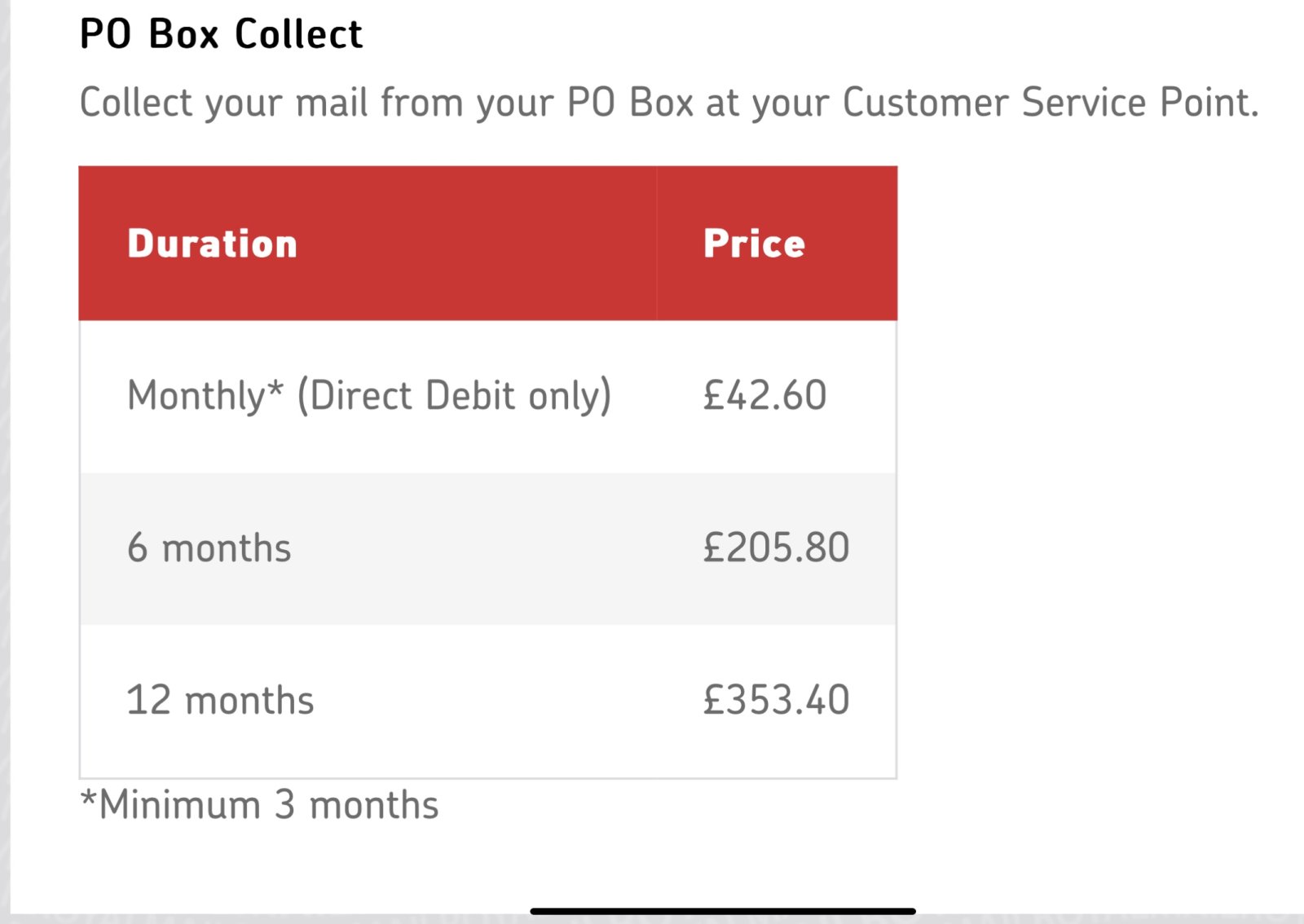Select the 12 months duration cell
Image resolution: width=1304 pixels, height=924 pixels.
[x=220, y=701]
